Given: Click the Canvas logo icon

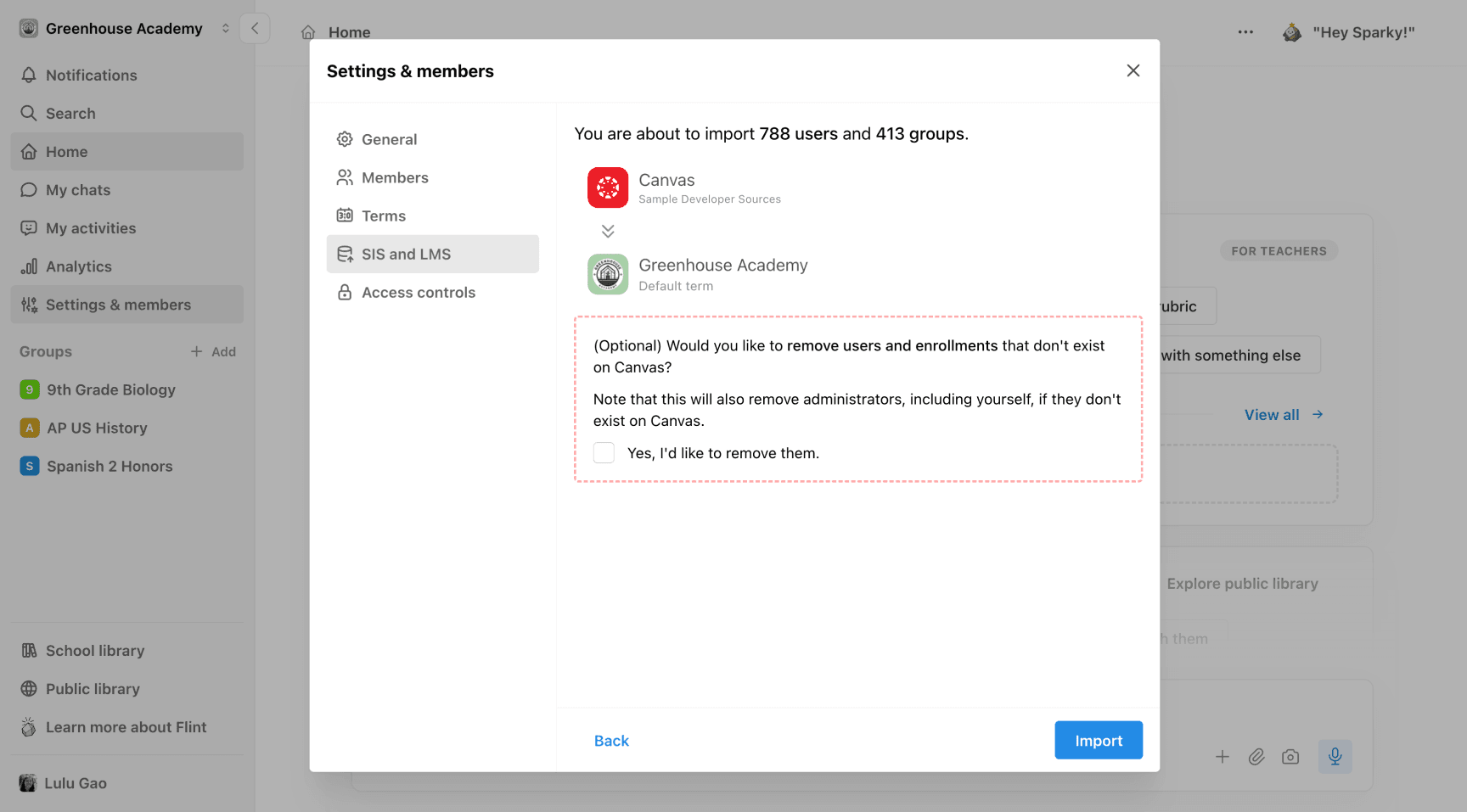Looking at the screenshot, I should pyautogui.click(x=608, y=188).
